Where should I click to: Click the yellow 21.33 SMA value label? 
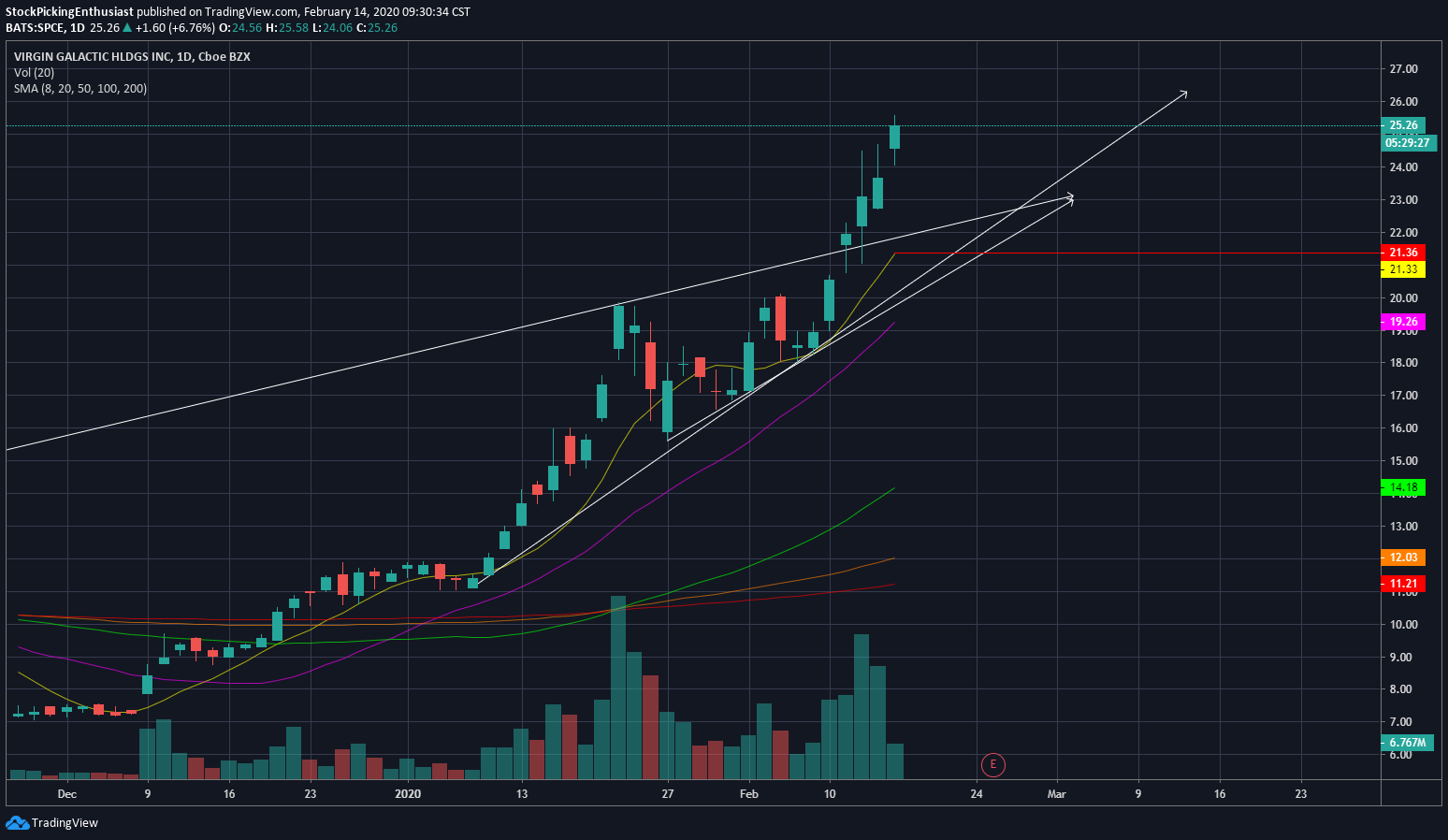(1403, 269)
